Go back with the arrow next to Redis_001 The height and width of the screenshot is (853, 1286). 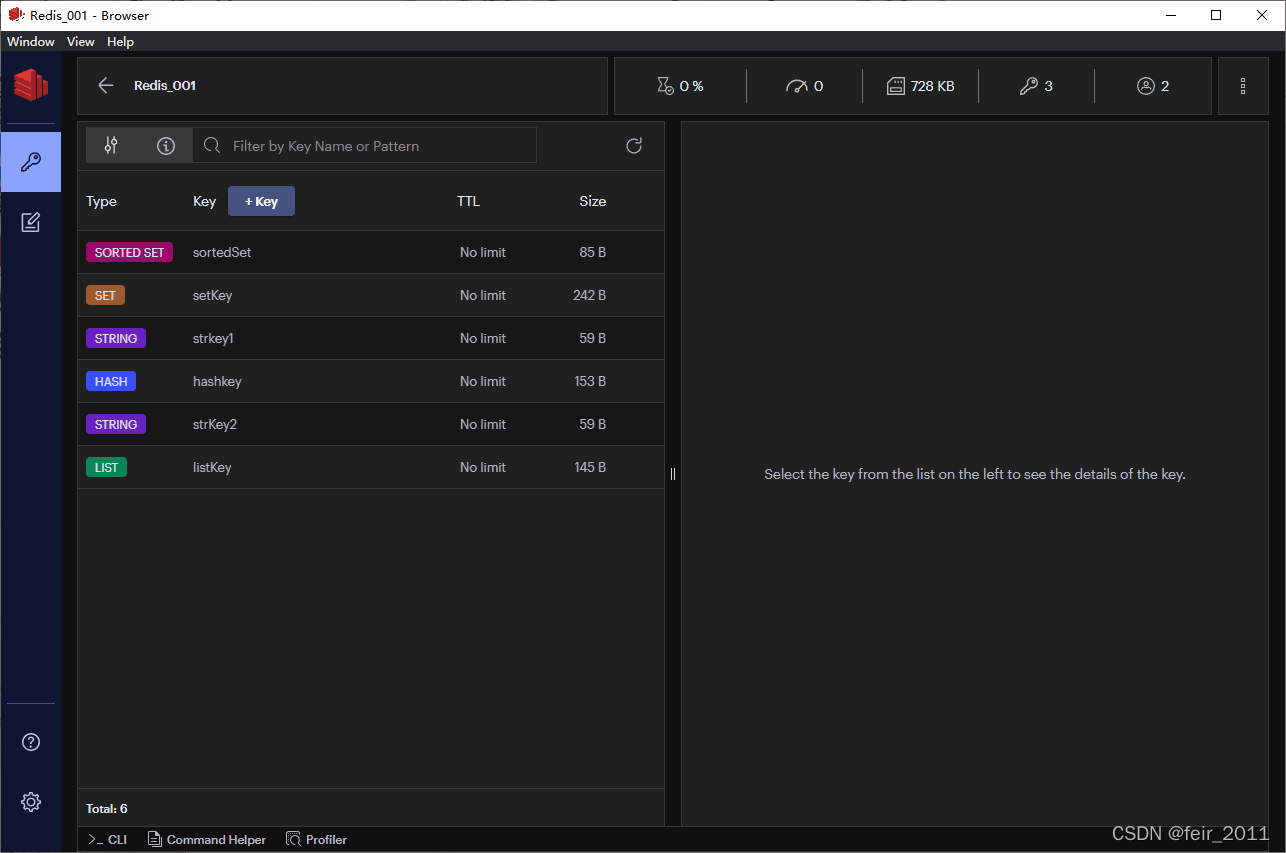[106, 86]
